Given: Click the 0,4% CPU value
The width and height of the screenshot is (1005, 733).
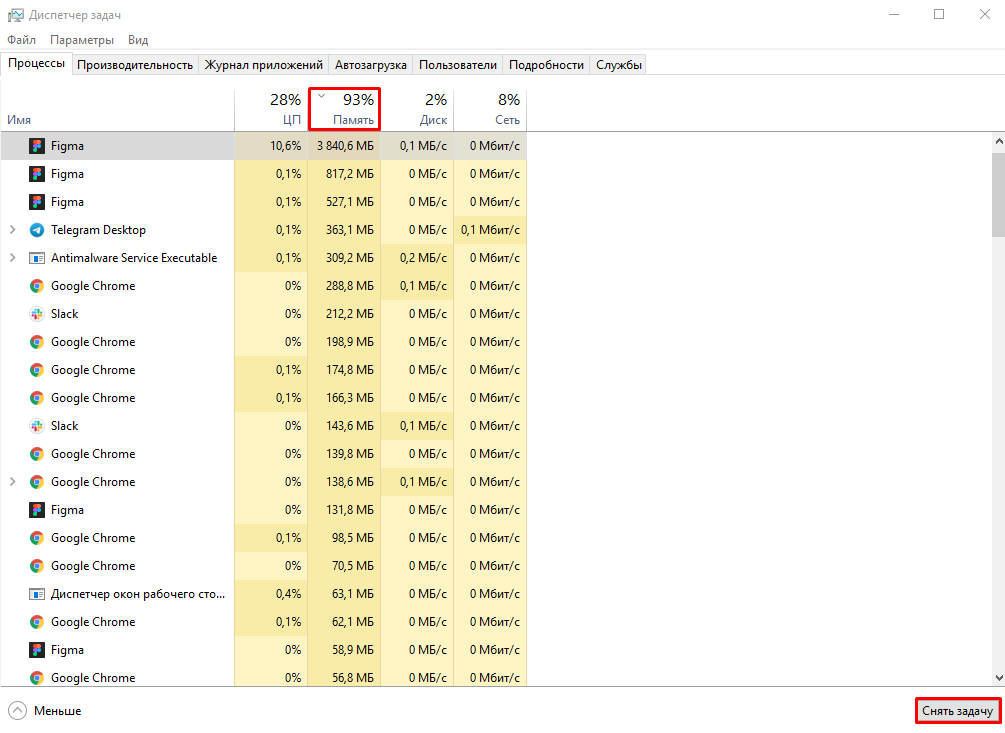Looking at the screenshot, I should coord(288,594).
